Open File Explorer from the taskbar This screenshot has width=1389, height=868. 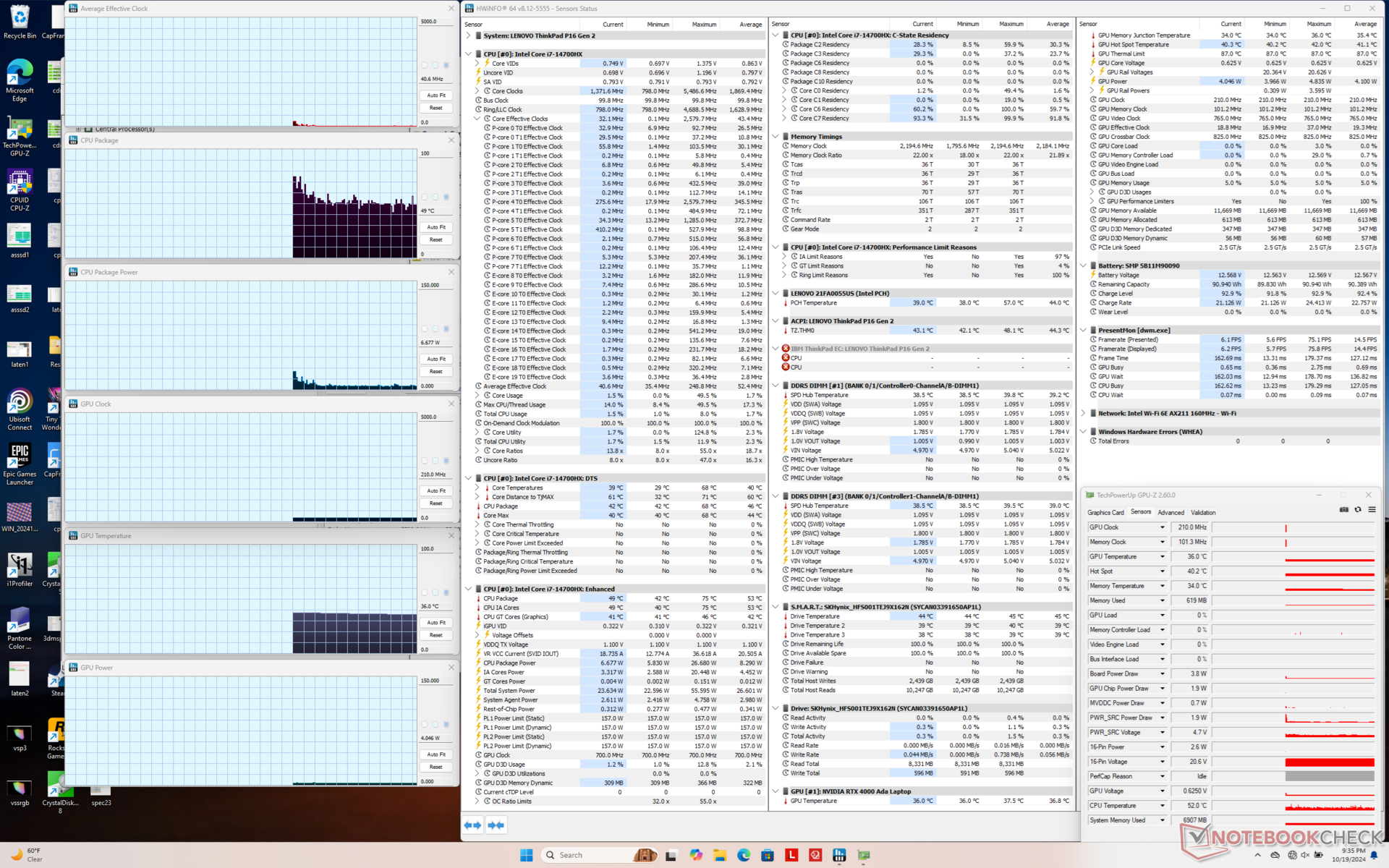tap(720, 855)
